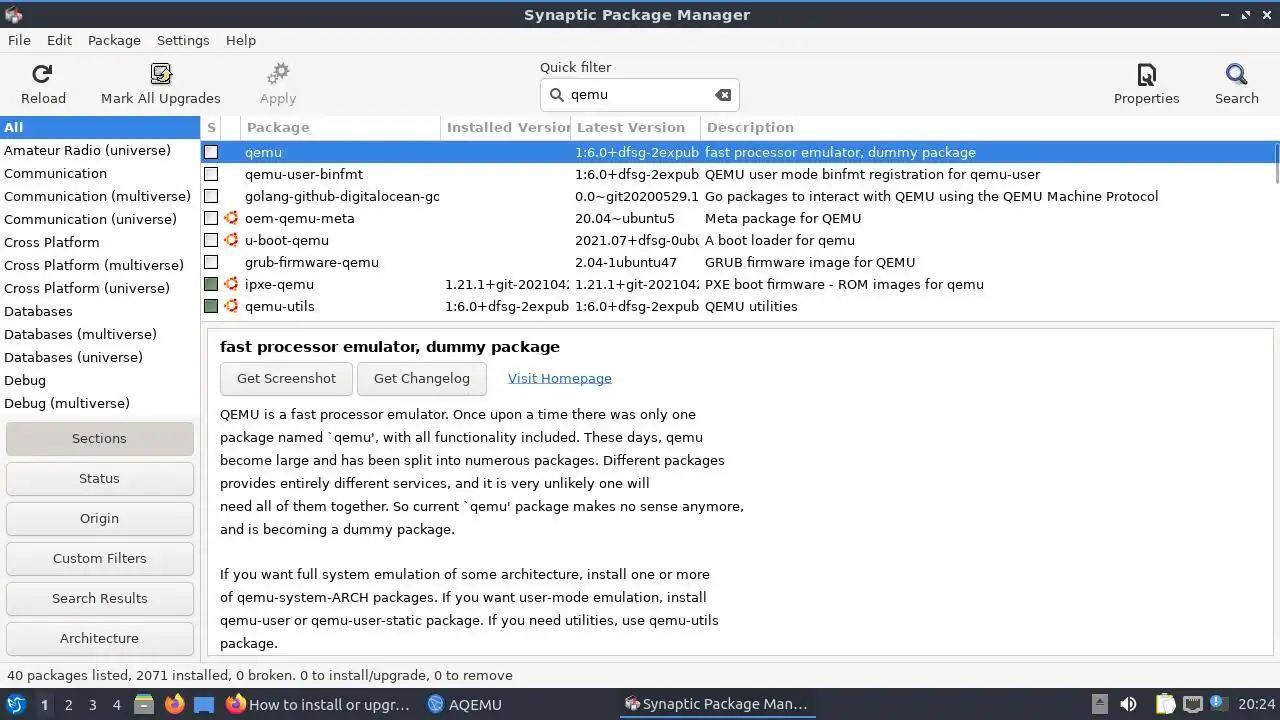This screenshot has width=1280, height=720.
Task: Click inside the Quick filter field
Action: [x=639, y=95]
